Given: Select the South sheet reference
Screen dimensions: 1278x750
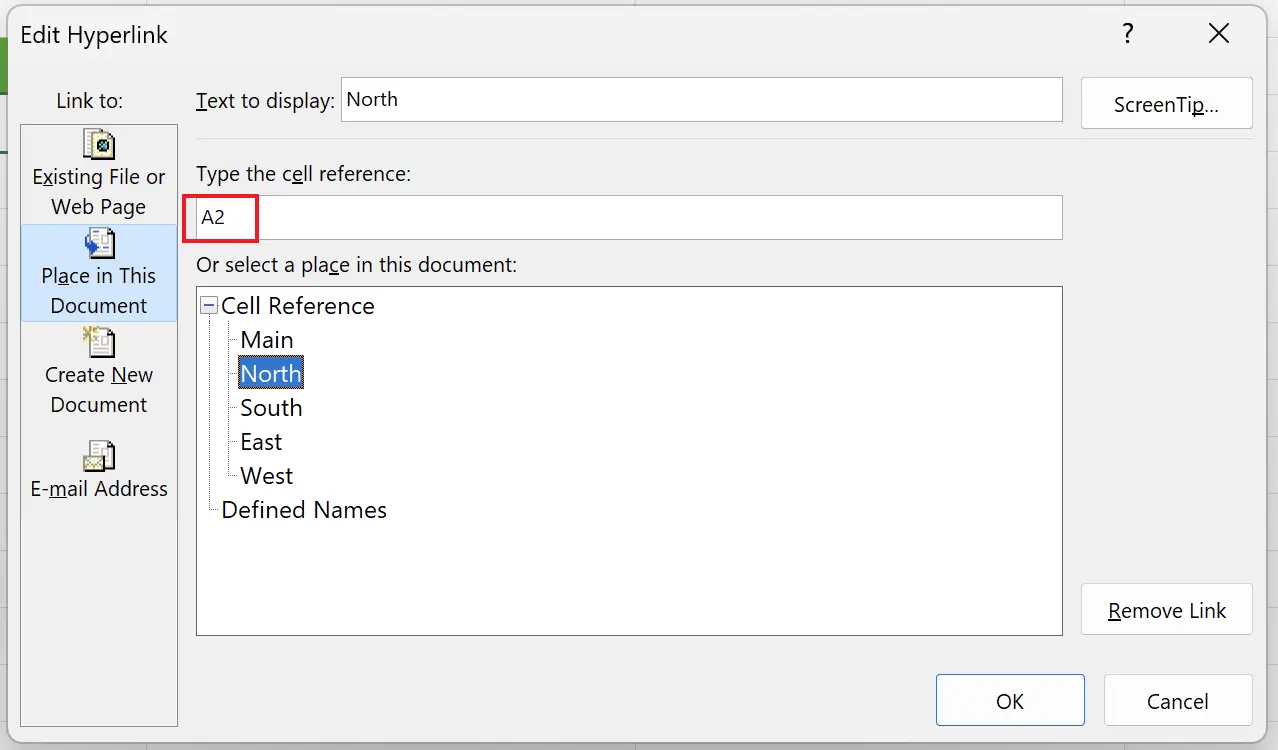Looking at the screenshot, I should click(x=270, y=407).
